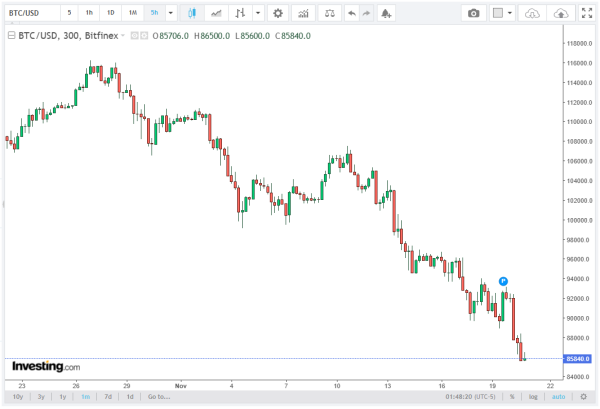Open the chart settings gear in top toolbar
This screenshot has width=600, height=409.
coord(277,13)
